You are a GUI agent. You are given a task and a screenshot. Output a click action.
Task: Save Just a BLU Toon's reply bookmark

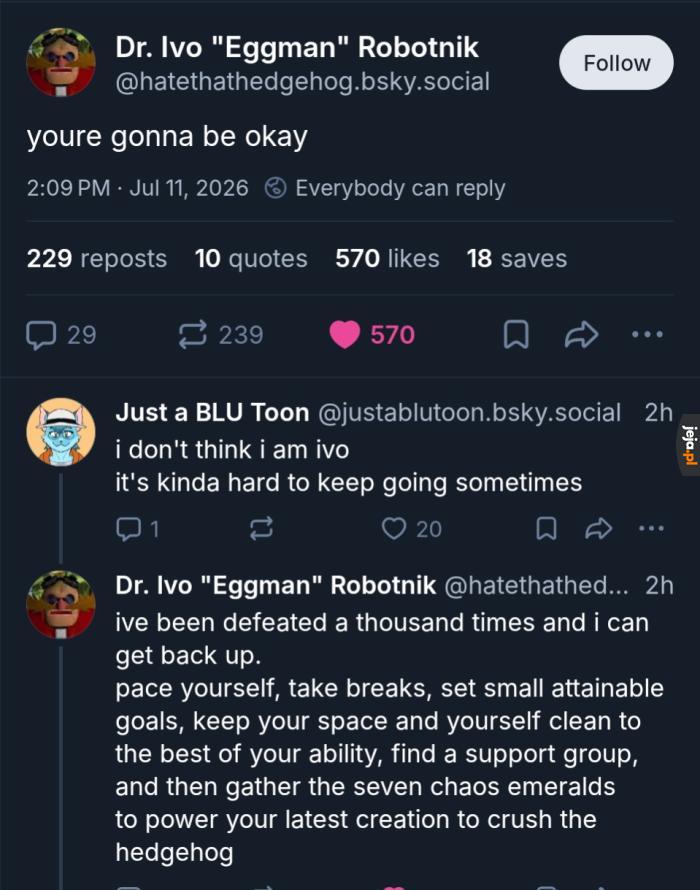[546, 529]
